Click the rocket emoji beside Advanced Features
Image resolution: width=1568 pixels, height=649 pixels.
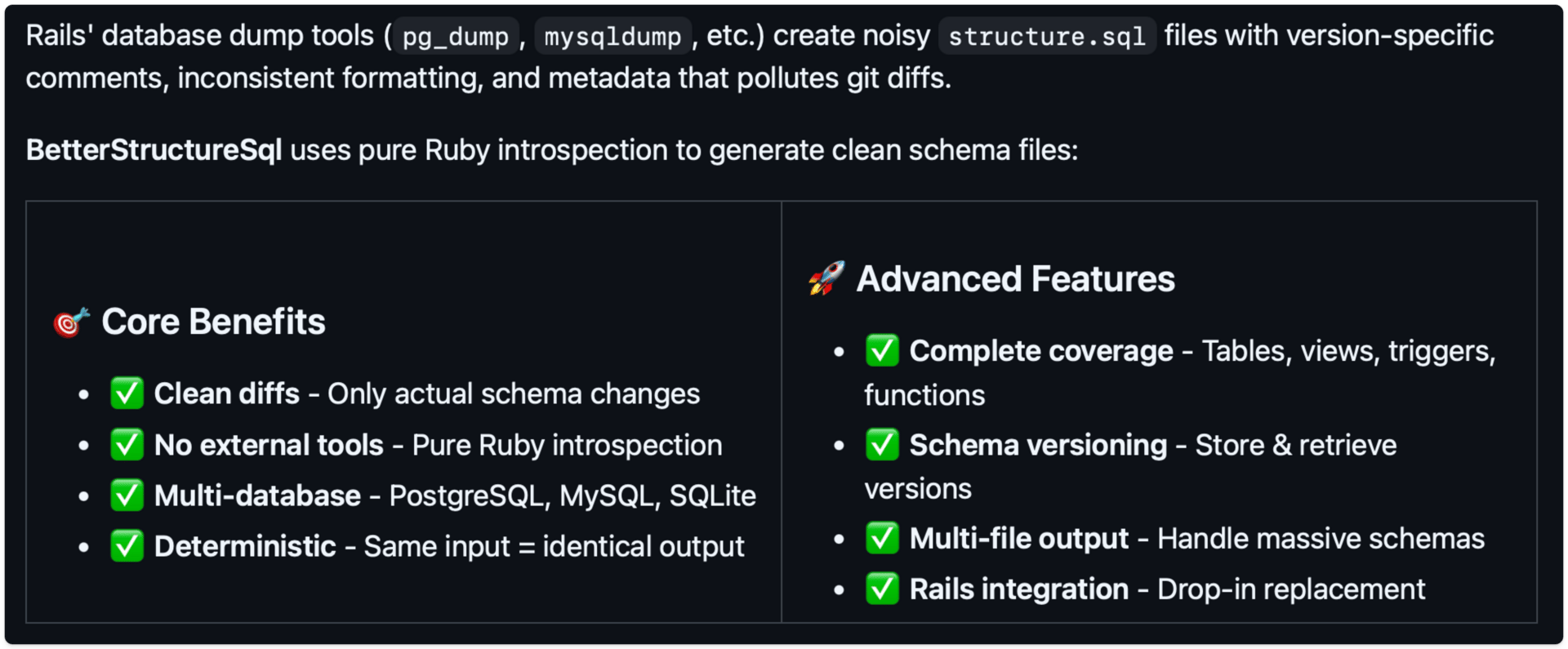pos(826,279)
